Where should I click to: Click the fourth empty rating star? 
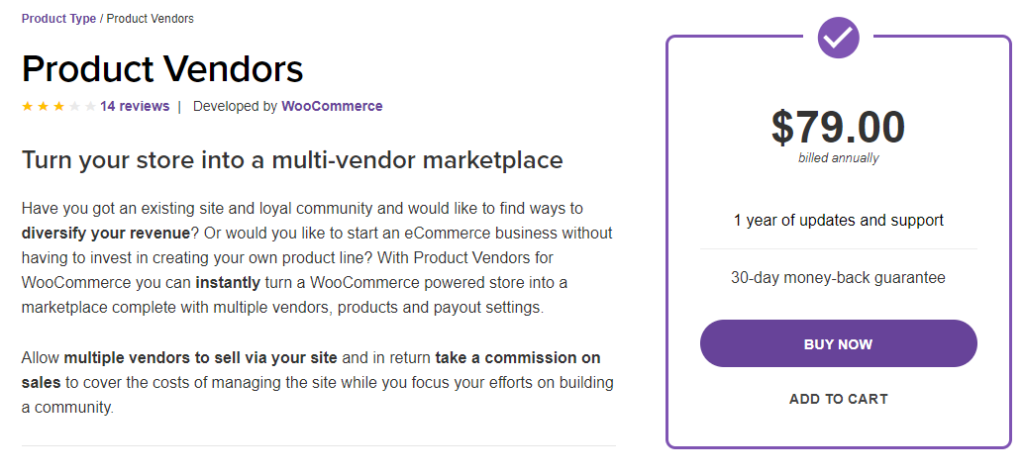tap(74, 106)
